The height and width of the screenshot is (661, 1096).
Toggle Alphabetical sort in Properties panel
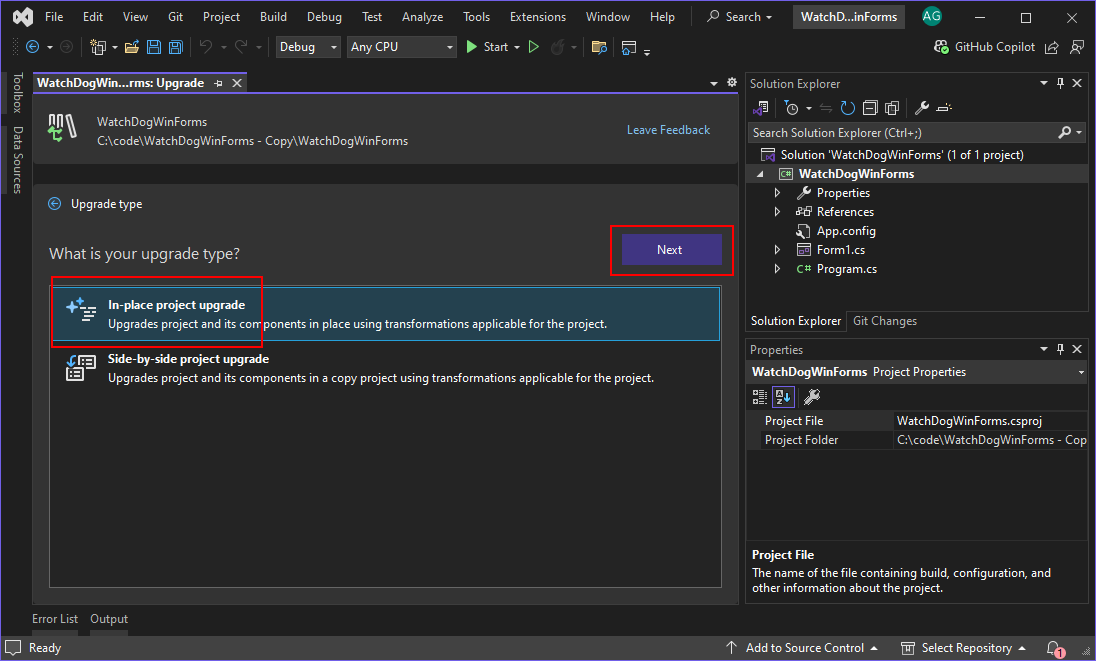pyautogui.click(x=782, y=397)
